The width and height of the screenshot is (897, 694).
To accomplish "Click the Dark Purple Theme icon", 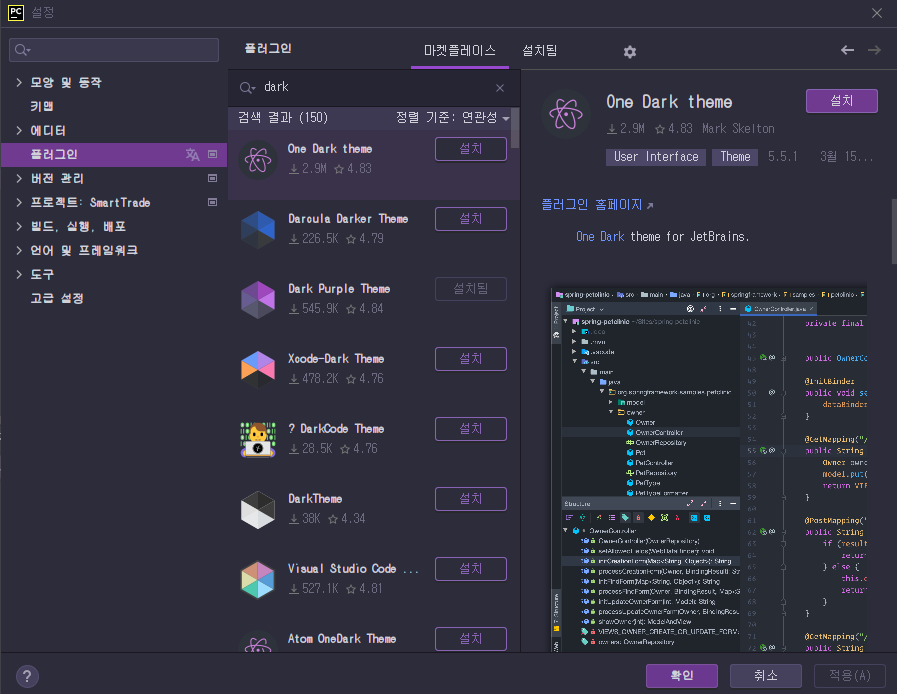I will click(258, 300).
